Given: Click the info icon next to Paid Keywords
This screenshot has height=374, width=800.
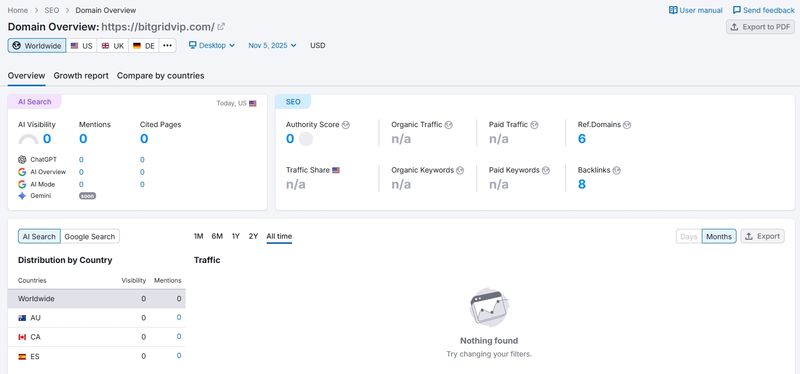Looking at the screenshot, I should pyautogui.click(x=545, y=170).
